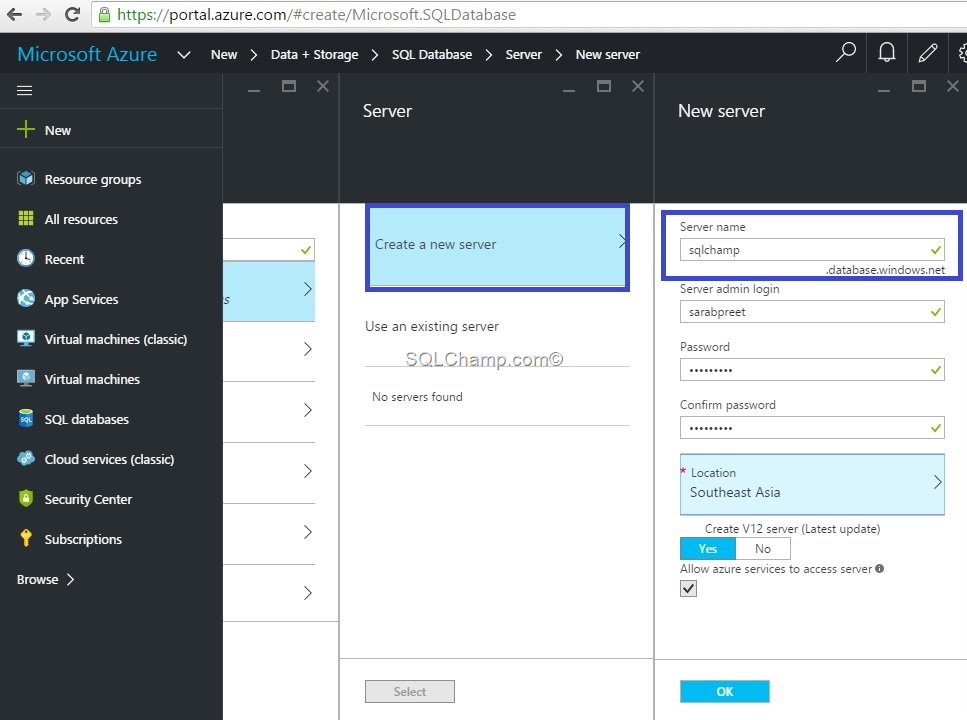Open Location Southeast Asia selector
The image size is (967, 720).
pos(812,484)
